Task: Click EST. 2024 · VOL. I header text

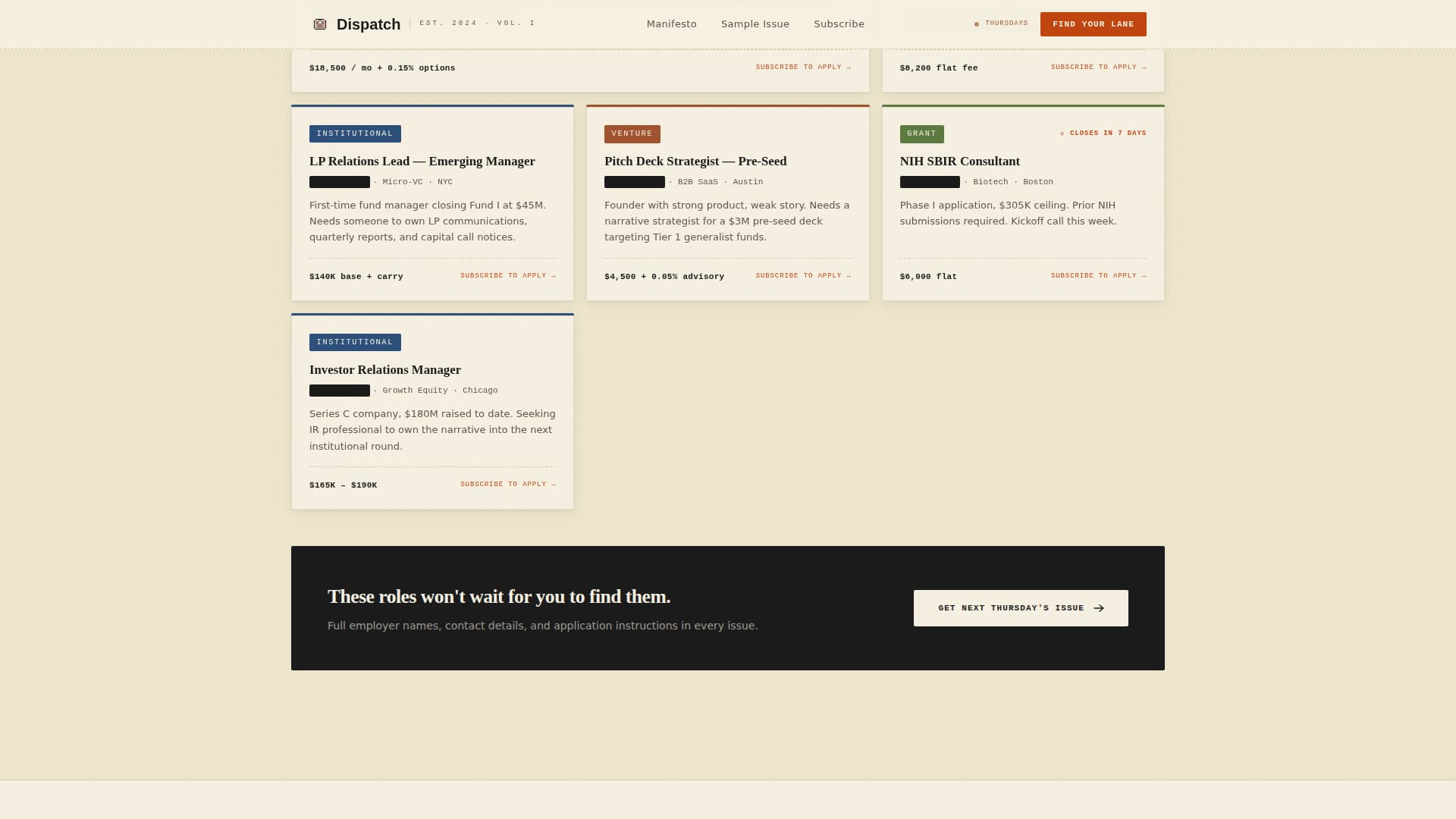Action: coord(477,24)
